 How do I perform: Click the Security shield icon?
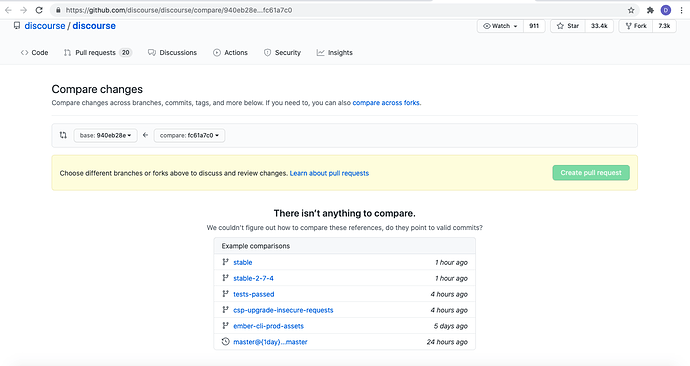(267, 52)
